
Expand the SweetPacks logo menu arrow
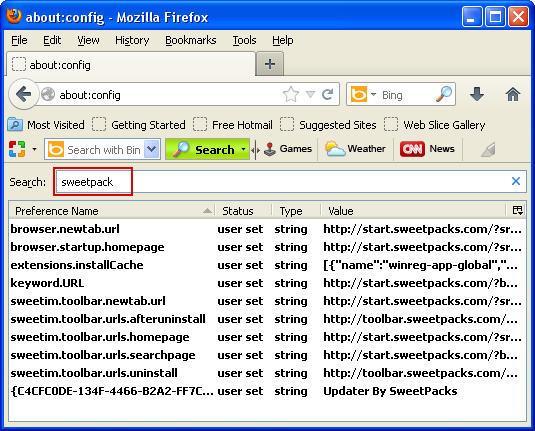34,149
